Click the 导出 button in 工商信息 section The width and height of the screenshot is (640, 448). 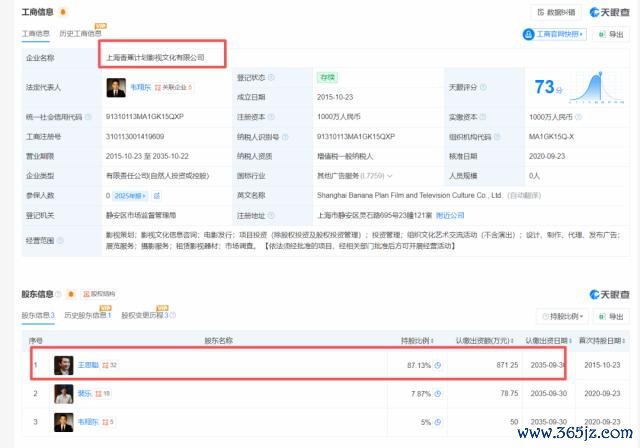pos(611,34)
